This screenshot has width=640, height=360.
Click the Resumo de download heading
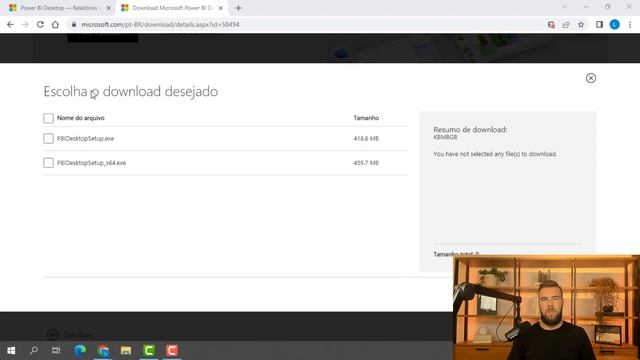click(x=470, y=129)
